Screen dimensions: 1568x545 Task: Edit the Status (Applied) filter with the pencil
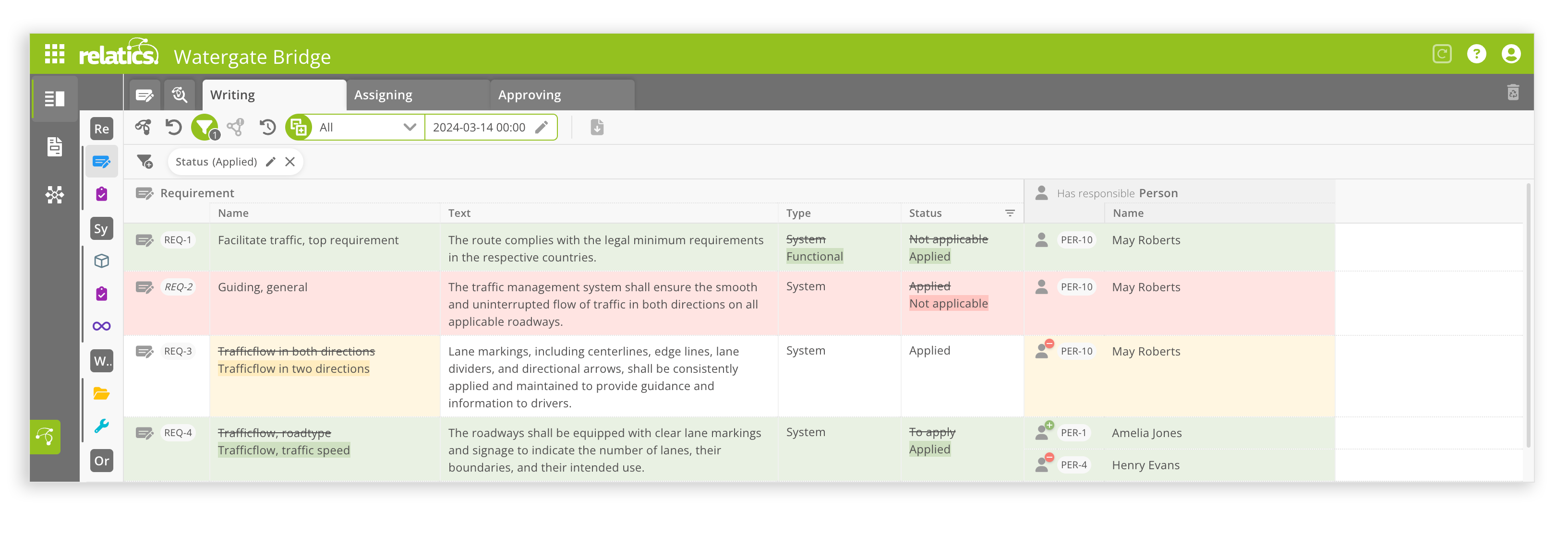point(270,161)
